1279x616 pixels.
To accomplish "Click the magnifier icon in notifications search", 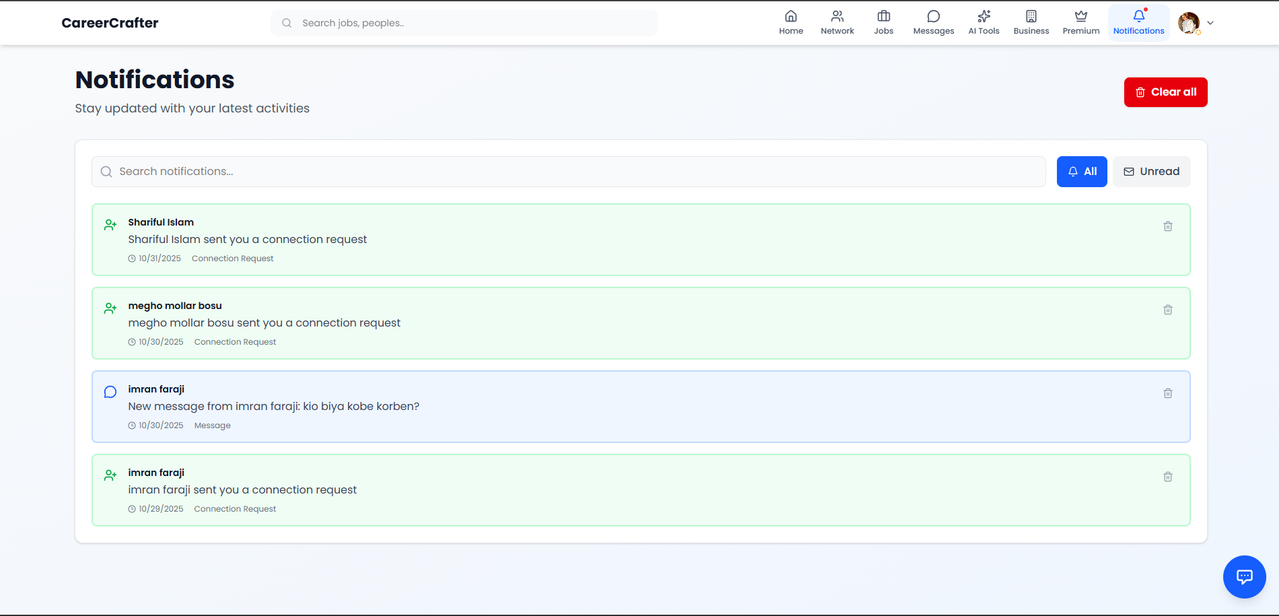I will coord(106,172).
